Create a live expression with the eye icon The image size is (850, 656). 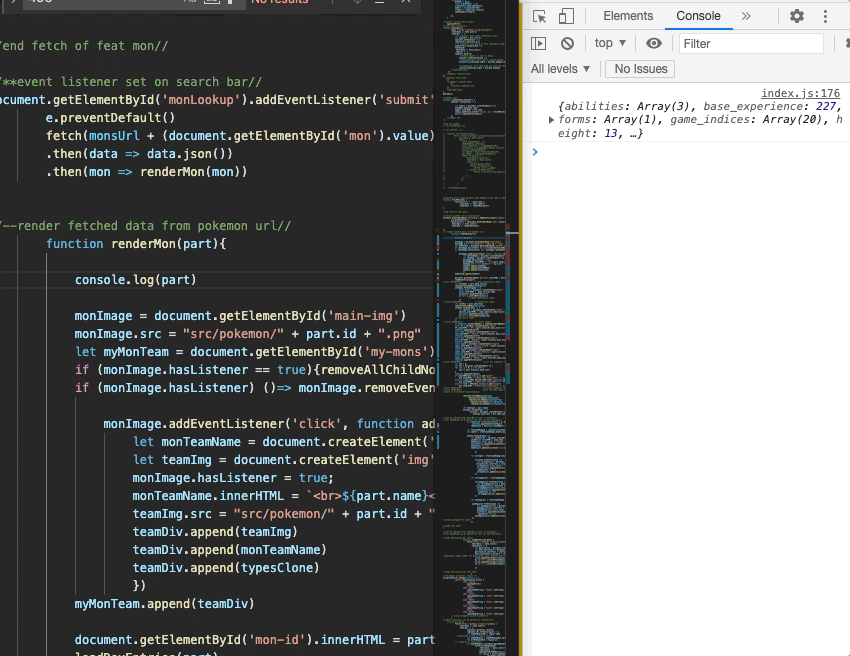[654, 43]
